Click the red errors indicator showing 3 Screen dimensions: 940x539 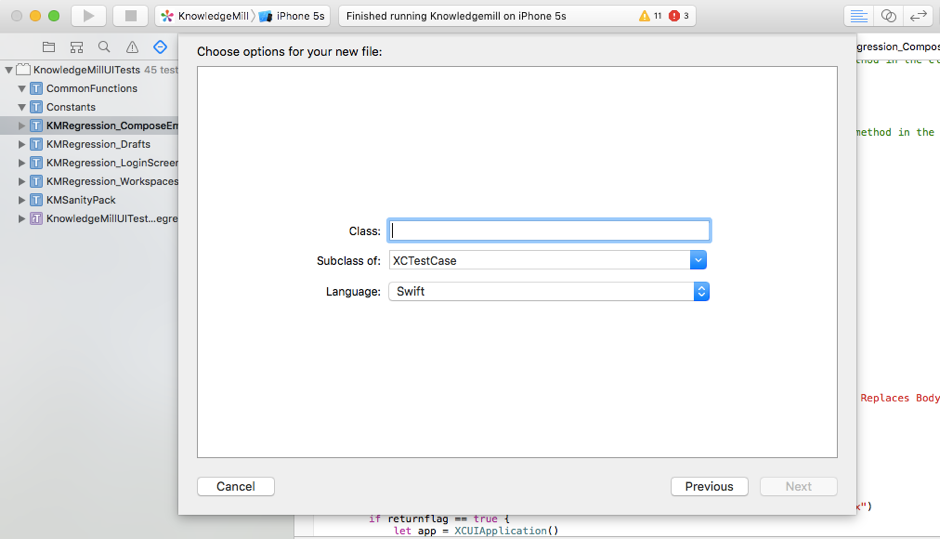[679, 16]
